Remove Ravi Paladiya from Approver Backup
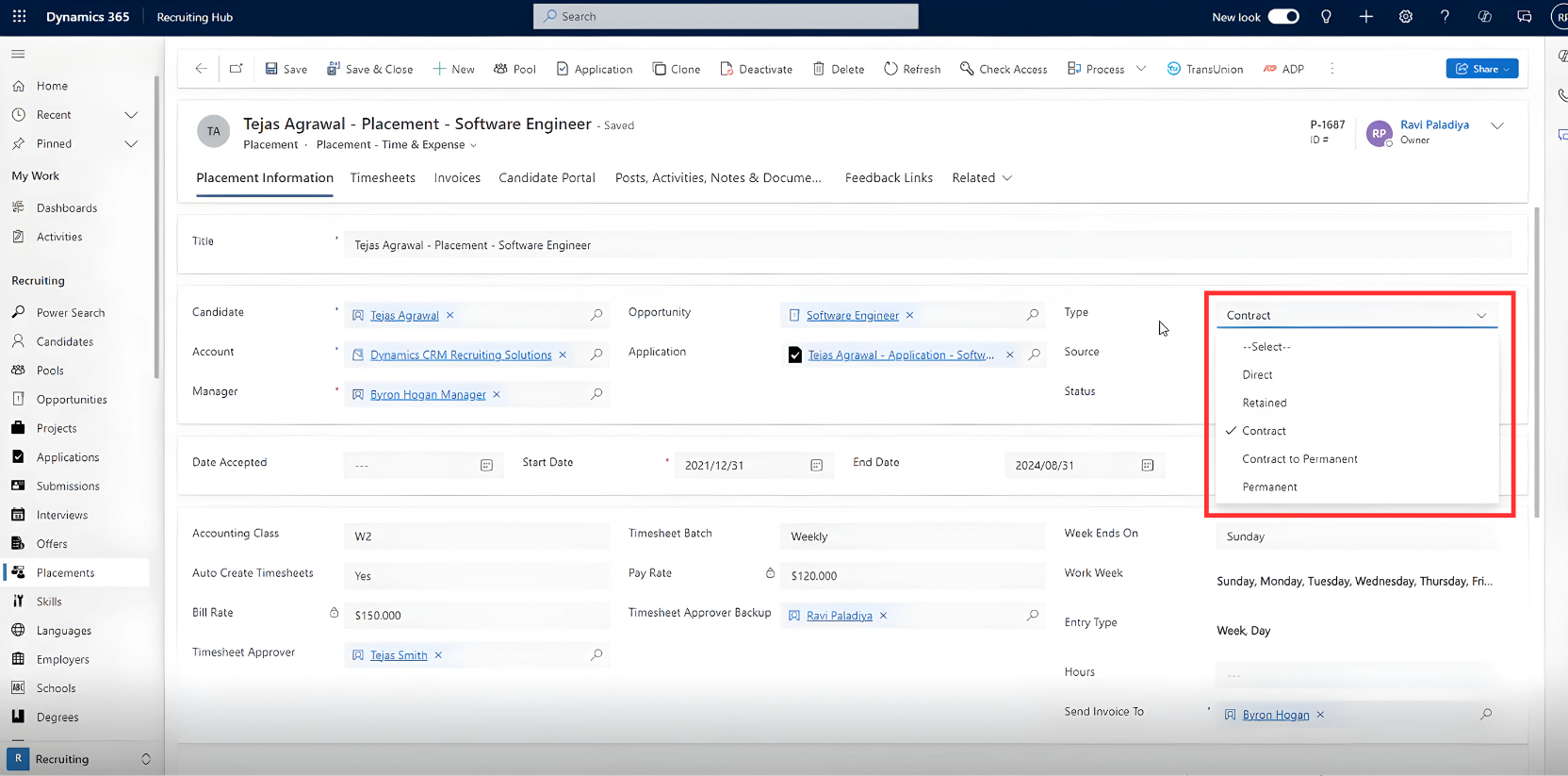 click(884, 616)
